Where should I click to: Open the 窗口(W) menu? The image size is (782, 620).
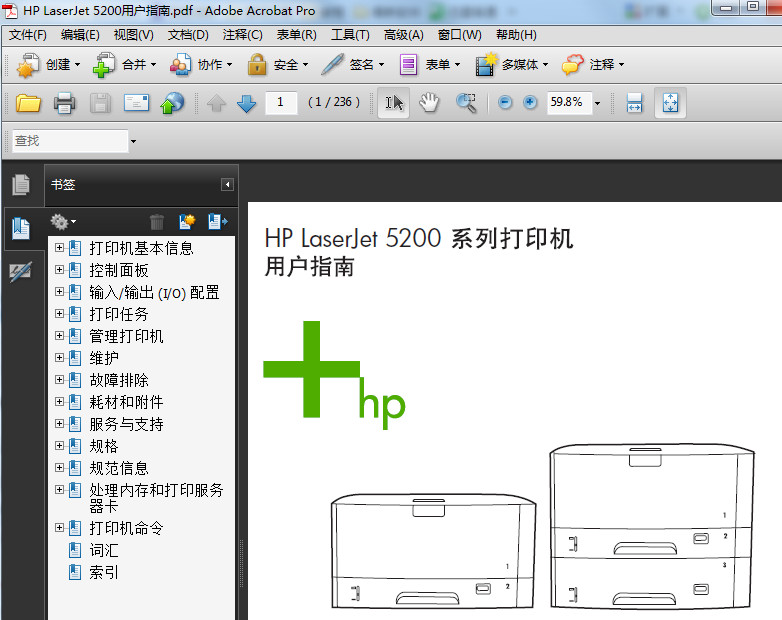click(459, 35)
